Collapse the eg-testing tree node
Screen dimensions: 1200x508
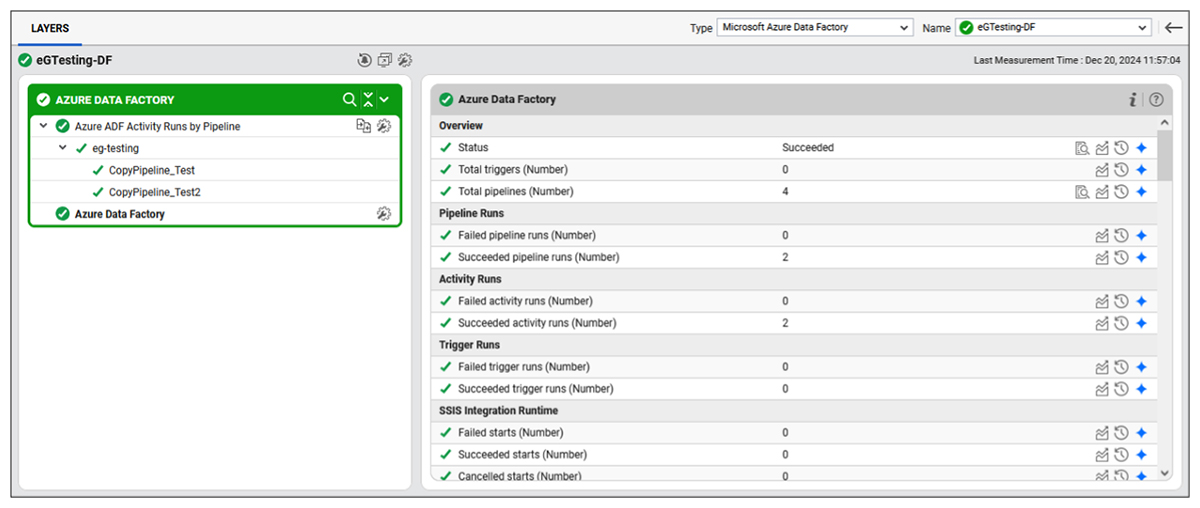63,148
